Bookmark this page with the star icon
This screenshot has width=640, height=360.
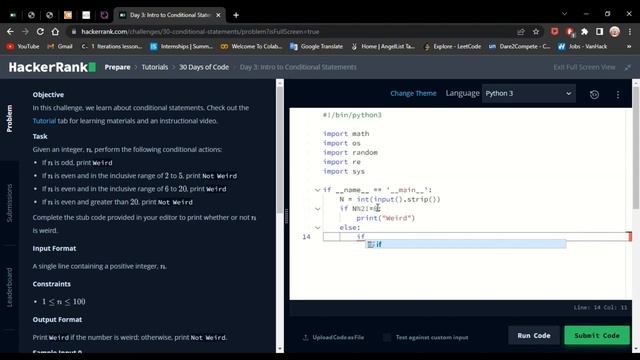[x=536, y=31]
